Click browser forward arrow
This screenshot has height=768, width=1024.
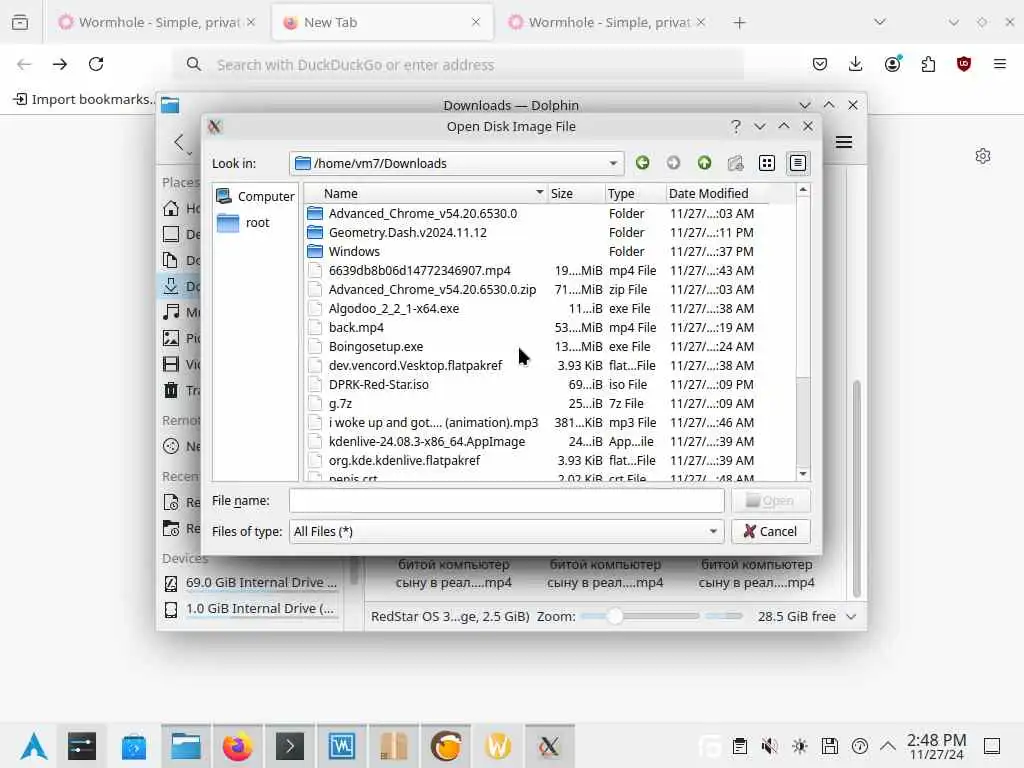(x=60, y=64)
